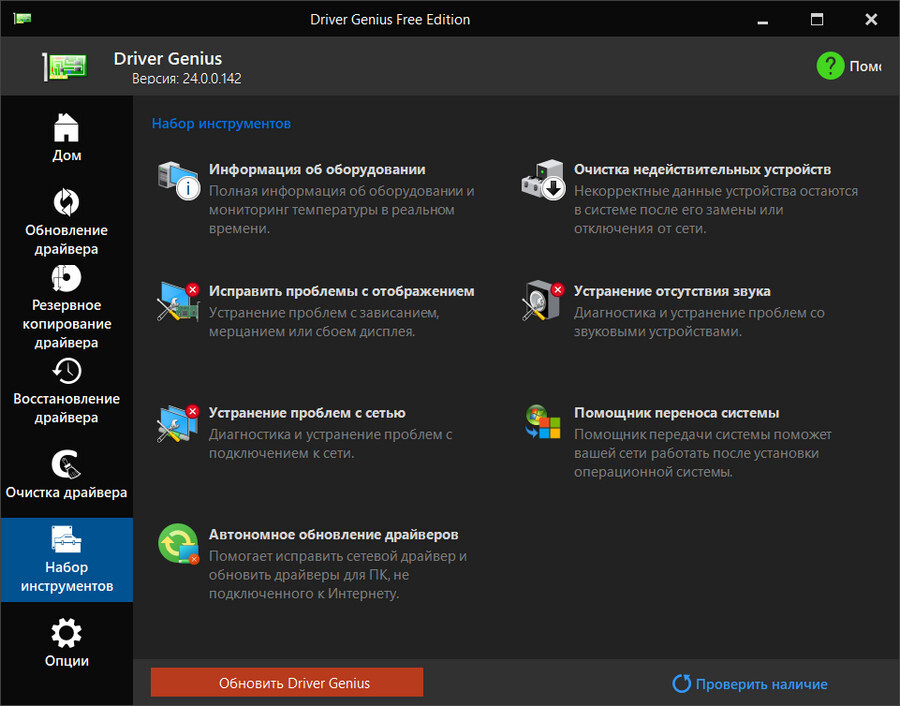Open Очистка драйвера broom icon

click(x=67, y=464)
